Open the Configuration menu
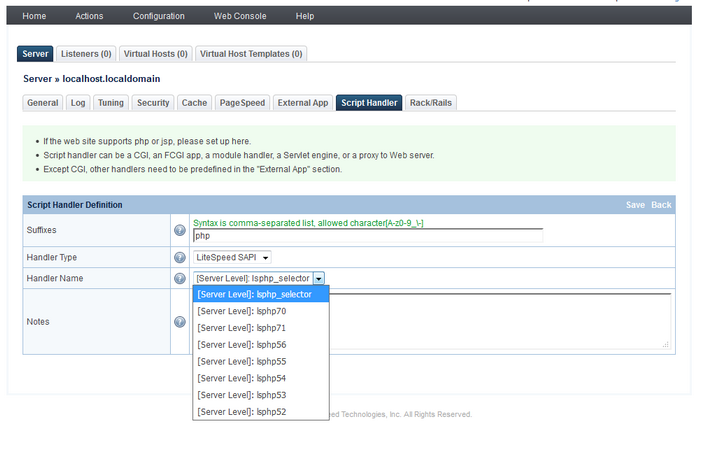The width and height of the screenshot is (713, 450). (159, 16)
